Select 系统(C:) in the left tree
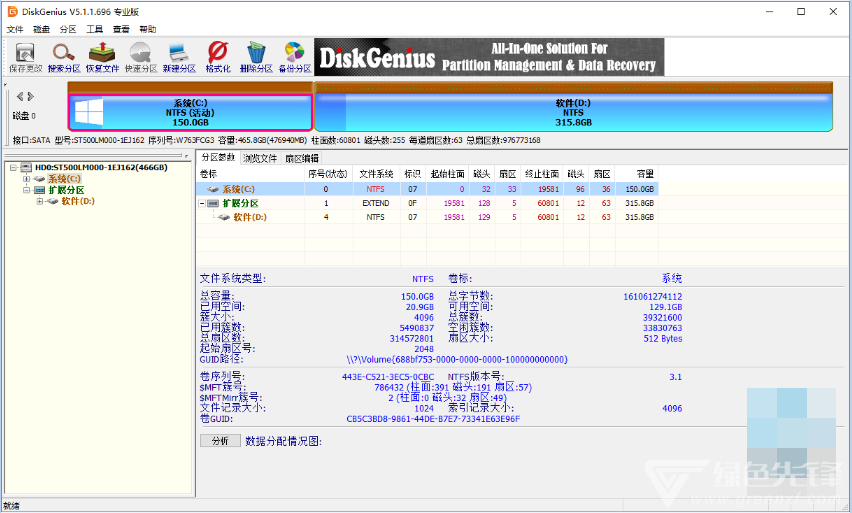852x513 pixels. tap(64, 179)
